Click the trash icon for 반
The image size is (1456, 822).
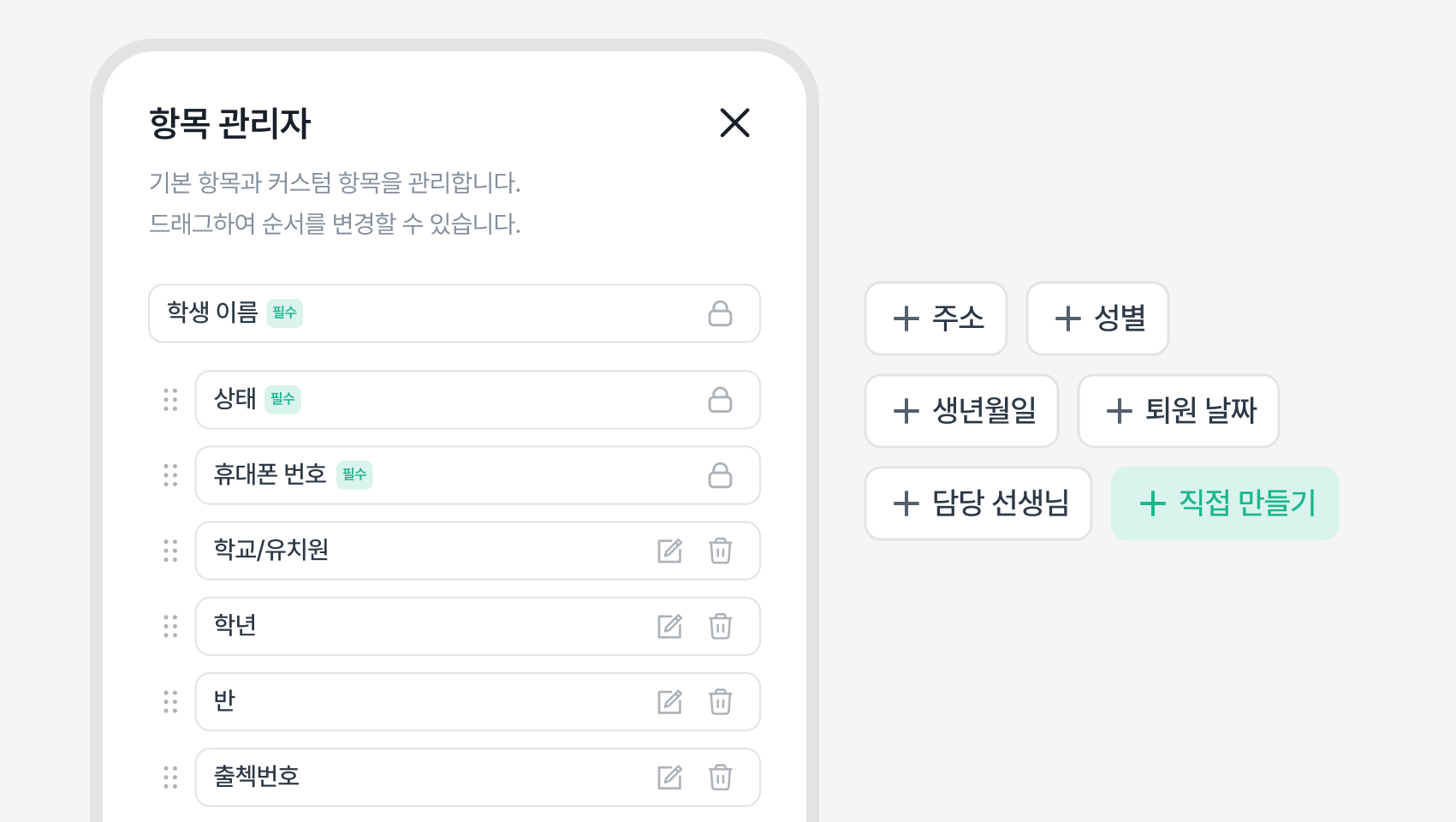point(720,702)
